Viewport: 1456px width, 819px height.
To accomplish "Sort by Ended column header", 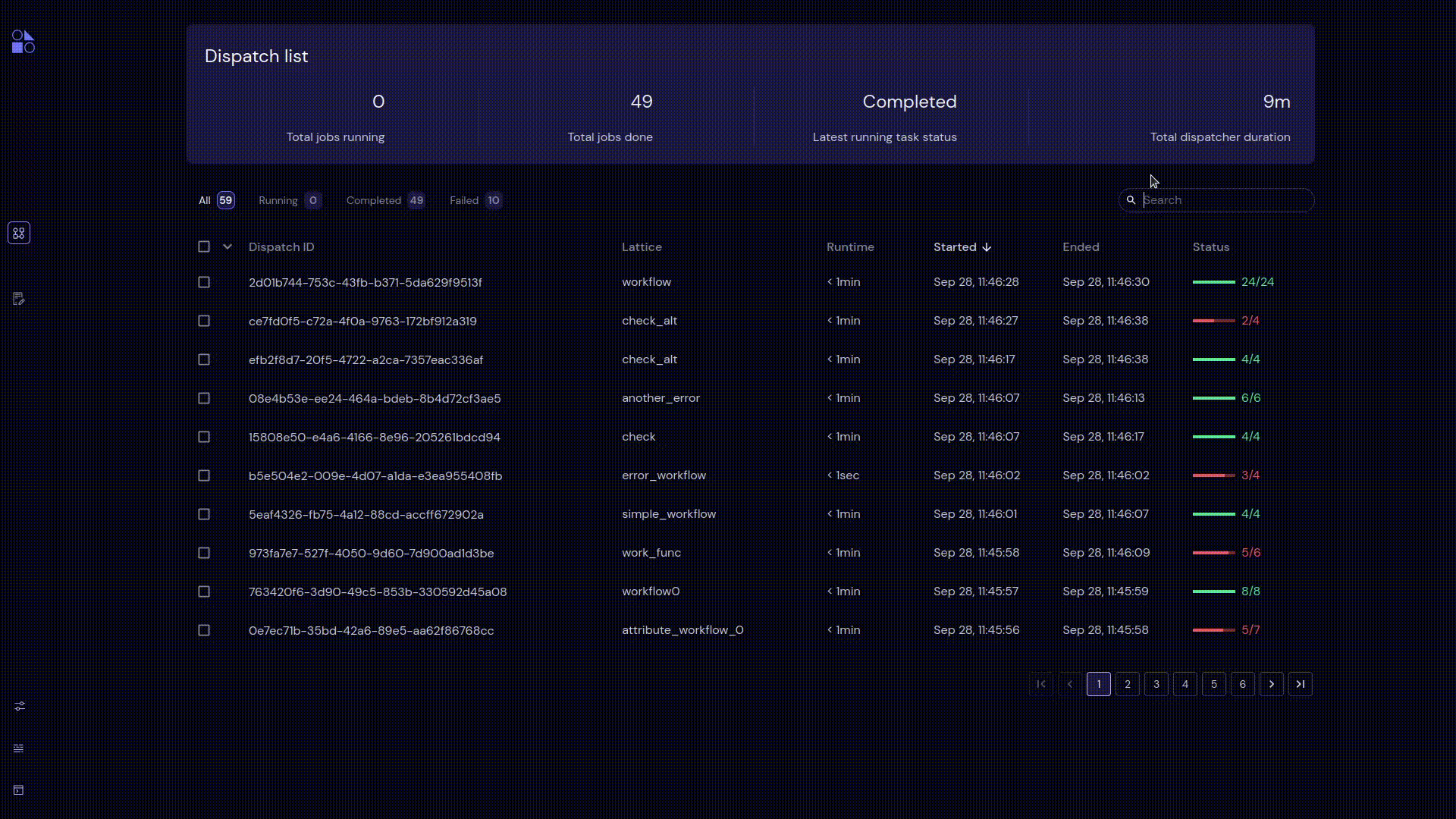I will [x=1081, y=247].
